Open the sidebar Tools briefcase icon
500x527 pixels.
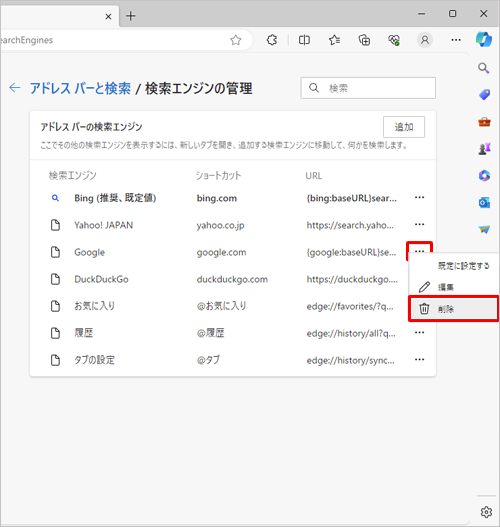(x=484, y=122)
